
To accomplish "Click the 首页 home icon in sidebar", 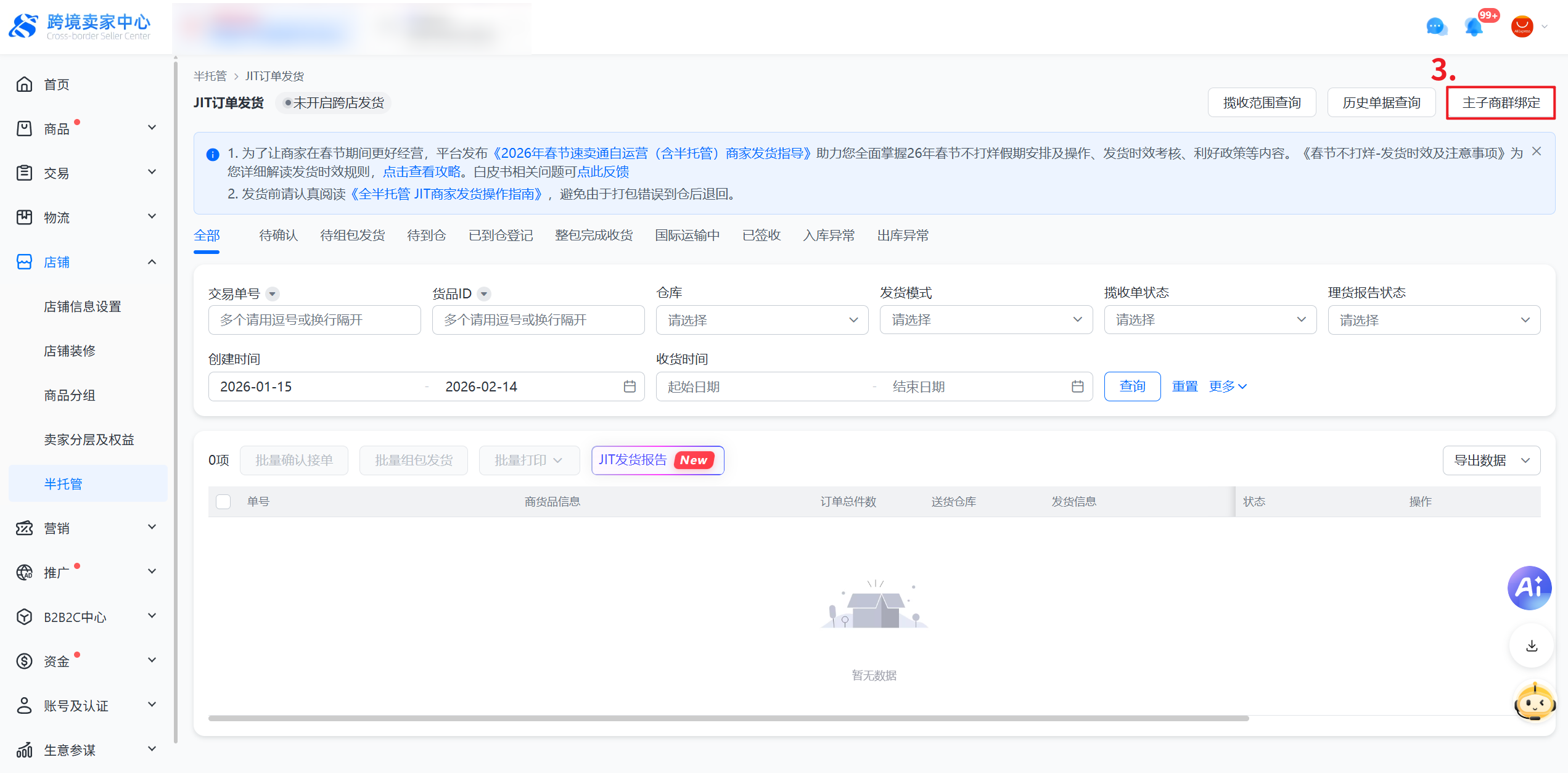I will point(25,84).
